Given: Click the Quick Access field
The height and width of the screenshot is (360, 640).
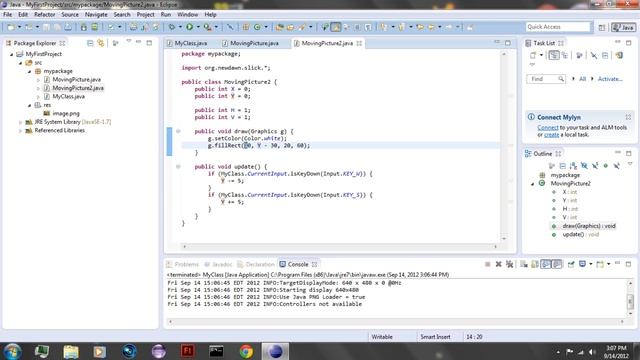Looking at the screenshot, I should (x=558, y=27).
